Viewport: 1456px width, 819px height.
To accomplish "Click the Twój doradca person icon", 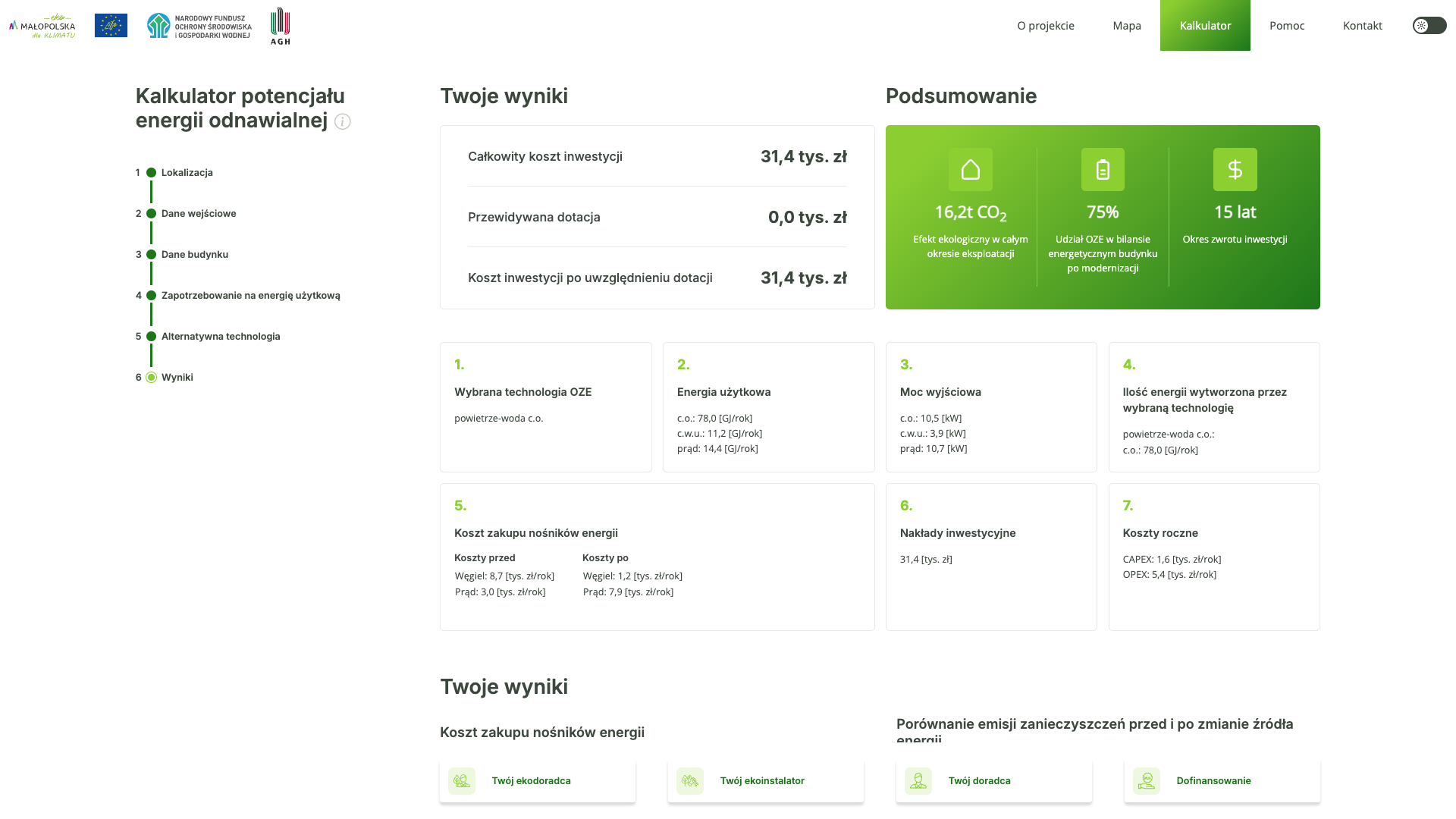I will tap(918, 780).
